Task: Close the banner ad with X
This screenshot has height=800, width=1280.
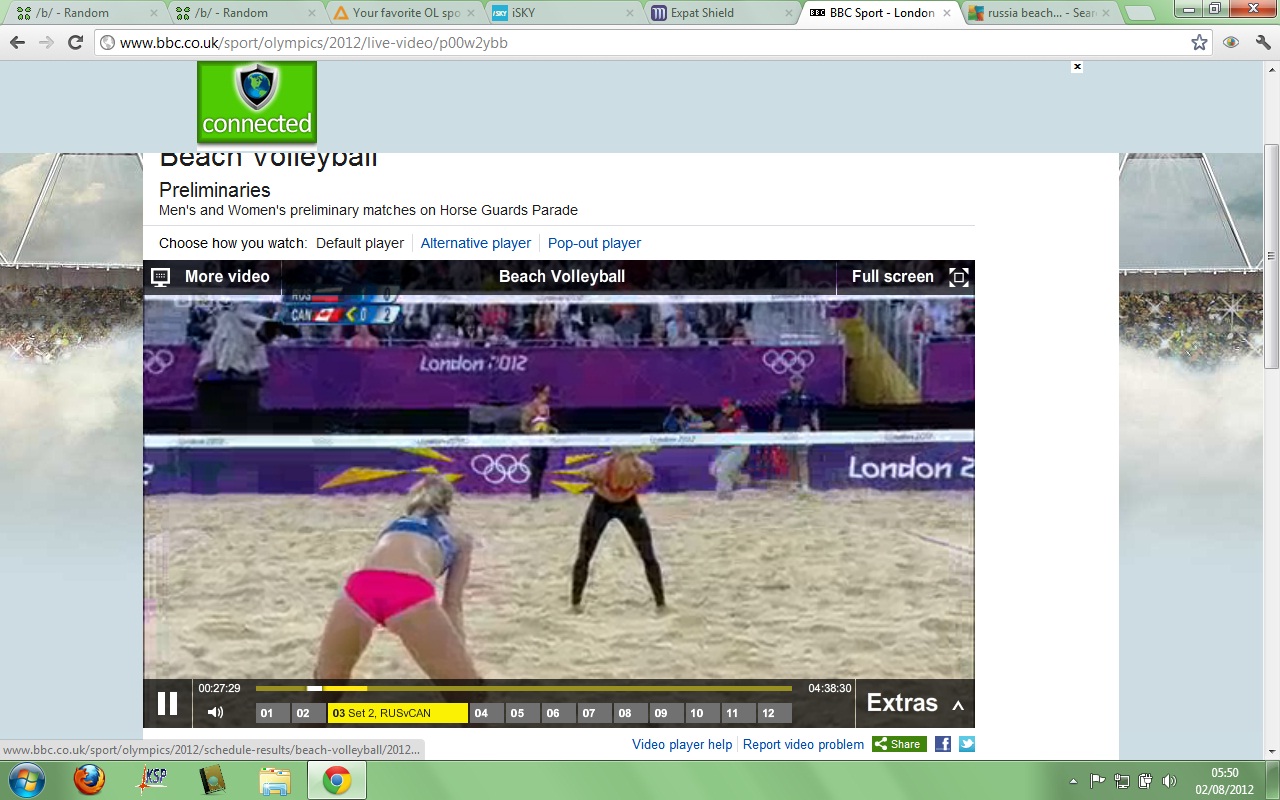Action: point(1077,67)
